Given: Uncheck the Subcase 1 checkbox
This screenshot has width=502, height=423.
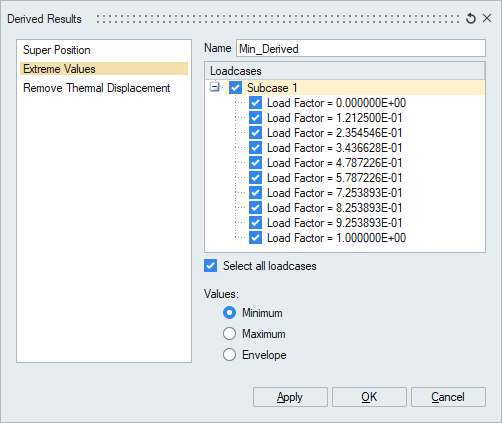Looking at the screenshot, I should 235,88.
